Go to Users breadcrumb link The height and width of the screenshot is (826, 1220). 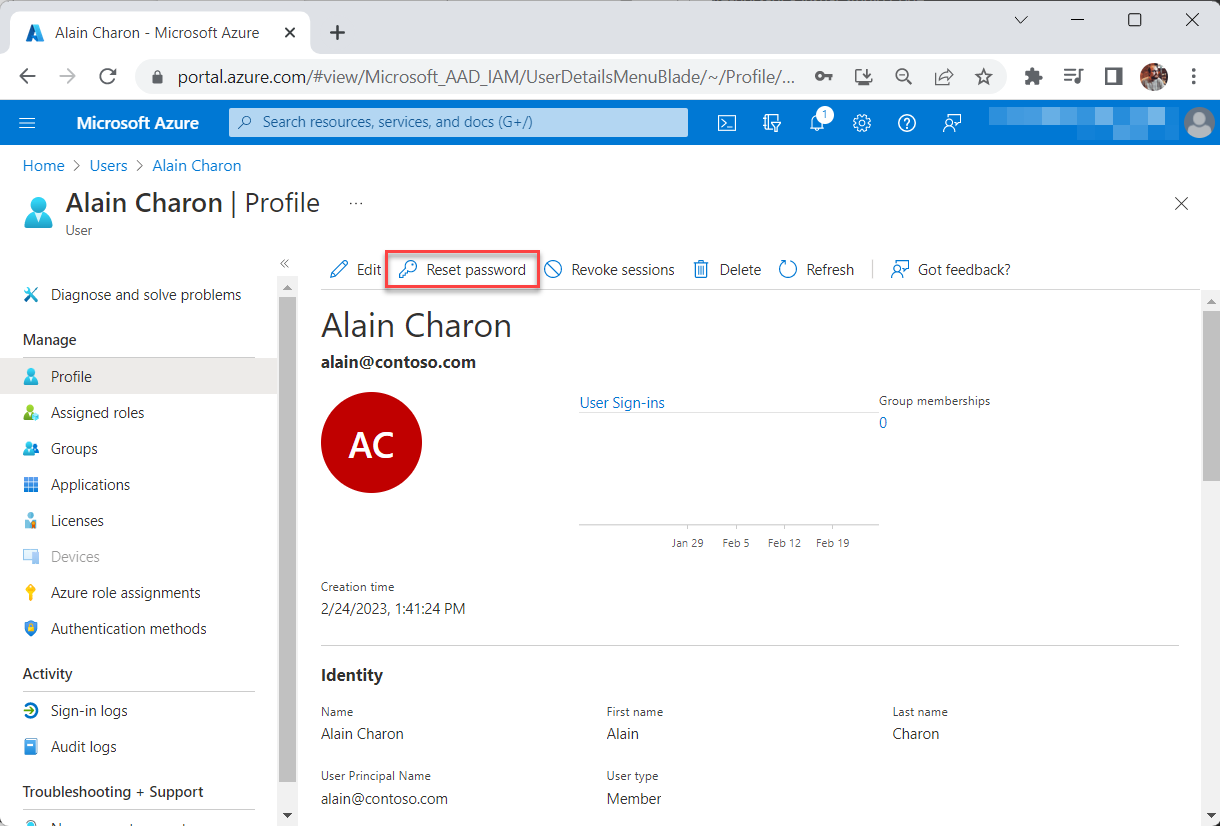108,166
